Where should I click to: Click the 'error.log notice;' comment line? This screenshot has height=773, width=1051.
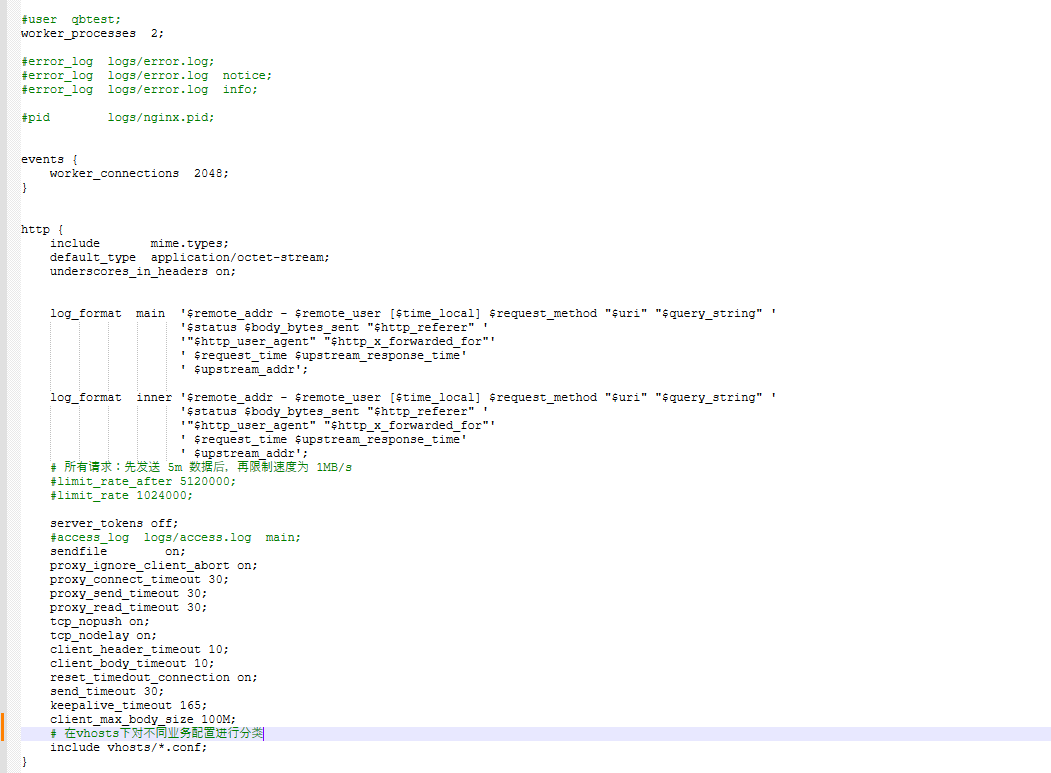pos(147,76)
